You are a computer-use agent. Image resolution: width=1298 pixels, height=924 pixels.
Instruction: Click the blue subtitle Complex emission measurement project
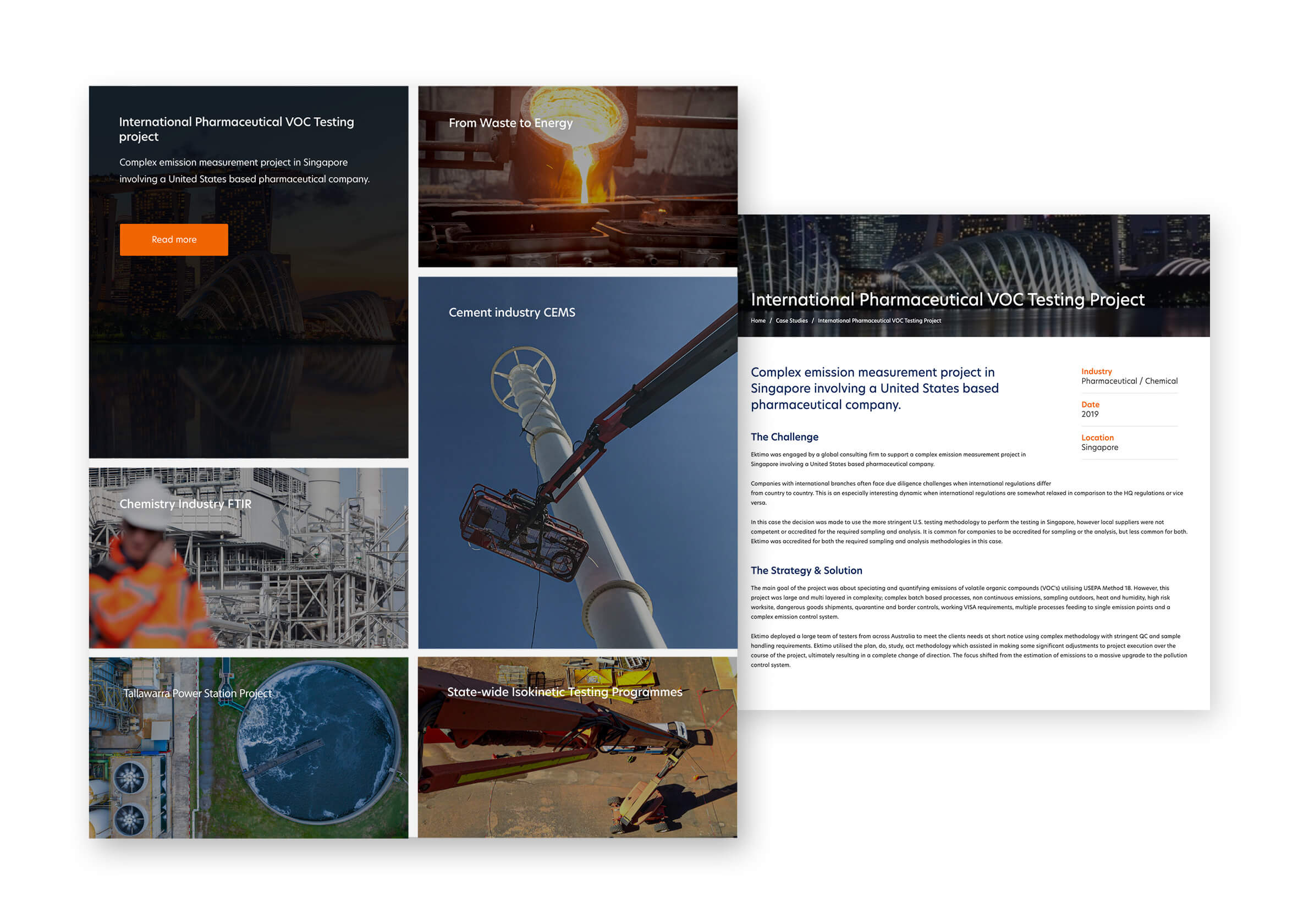tap(875, 389)
